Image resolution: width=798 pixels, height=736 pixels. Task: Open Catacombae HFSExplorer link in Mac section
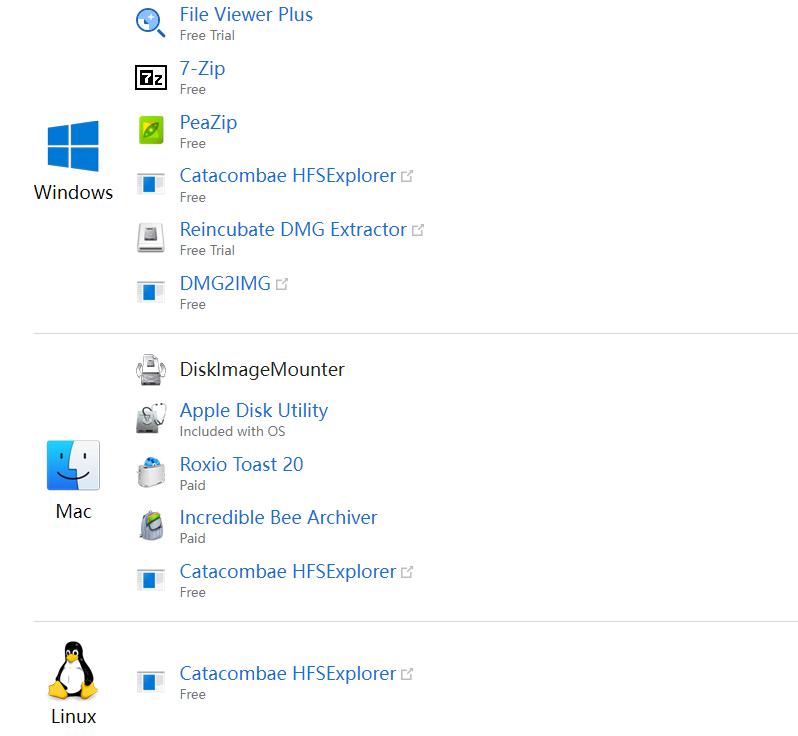click(288, 572)
